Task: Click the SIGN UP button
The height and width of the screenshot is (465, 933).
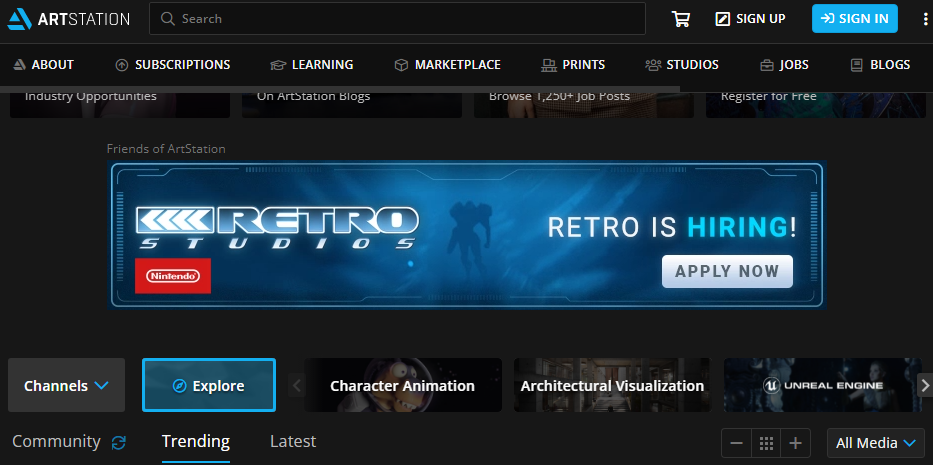Action: (750, 19)
